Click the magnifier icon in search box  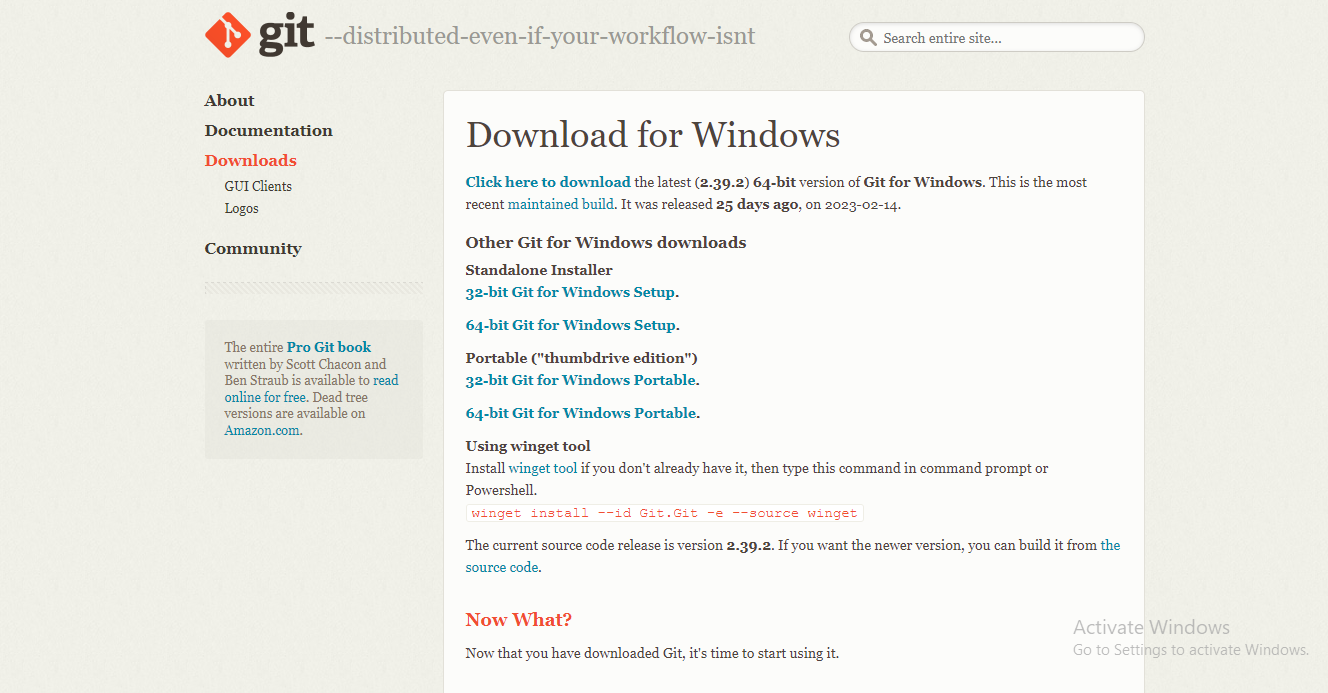click(868, 38)
